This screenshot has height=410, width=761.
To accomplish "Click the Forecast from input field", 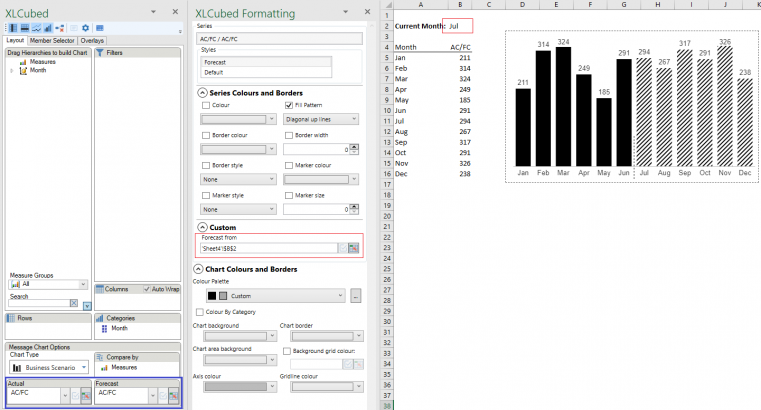I will [269, 248].
